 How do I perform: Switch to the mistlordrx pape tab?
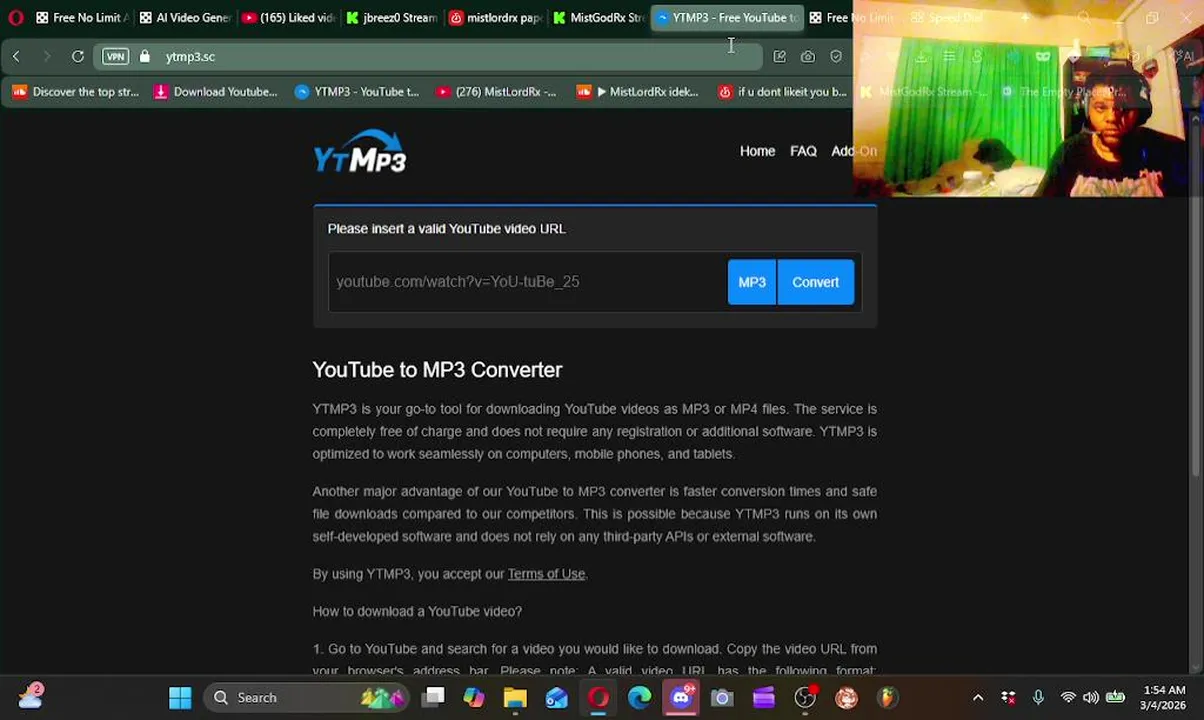click(495, 17)
